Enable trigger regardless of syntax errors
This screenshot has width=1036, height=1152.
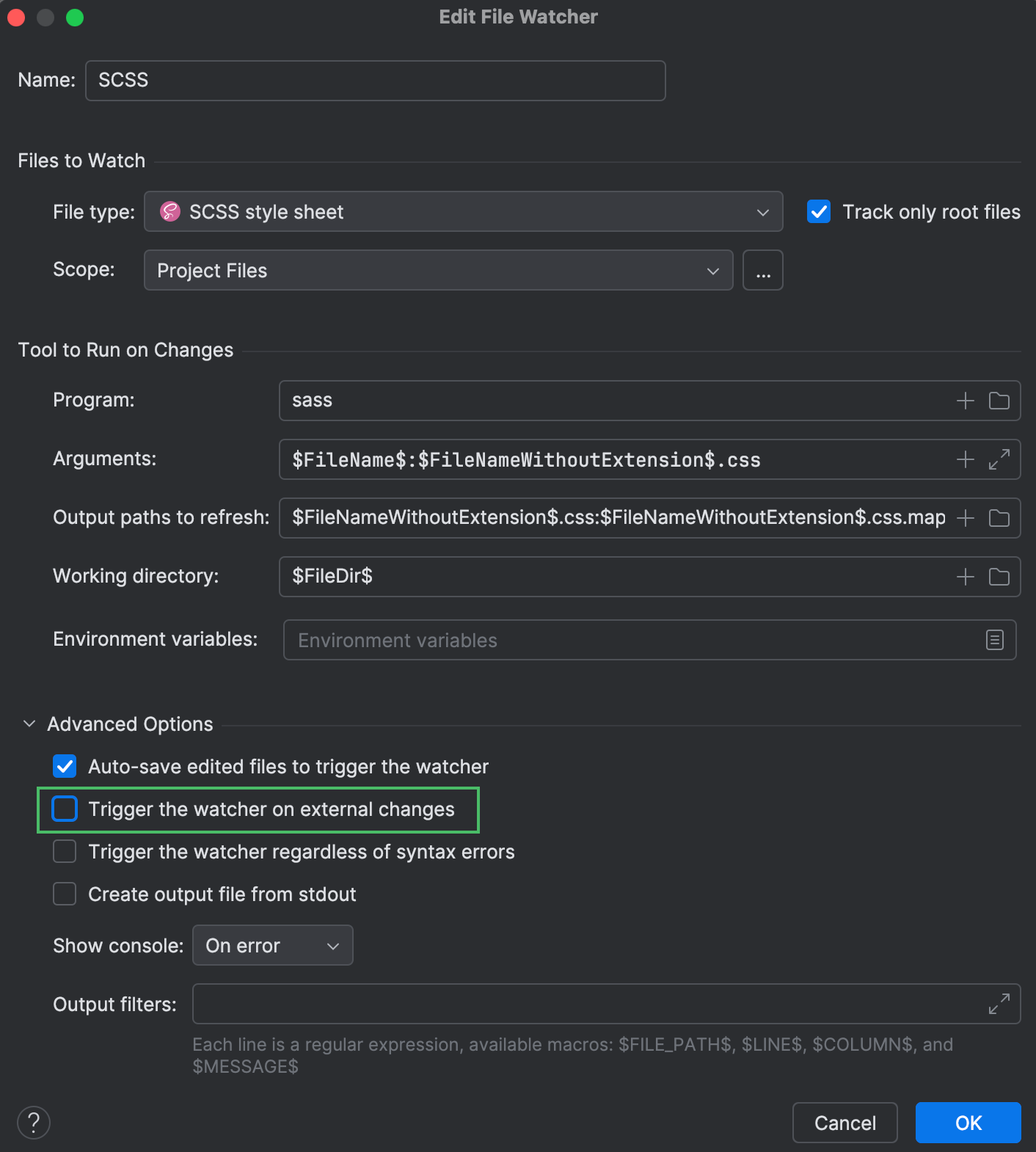[65, 851]
